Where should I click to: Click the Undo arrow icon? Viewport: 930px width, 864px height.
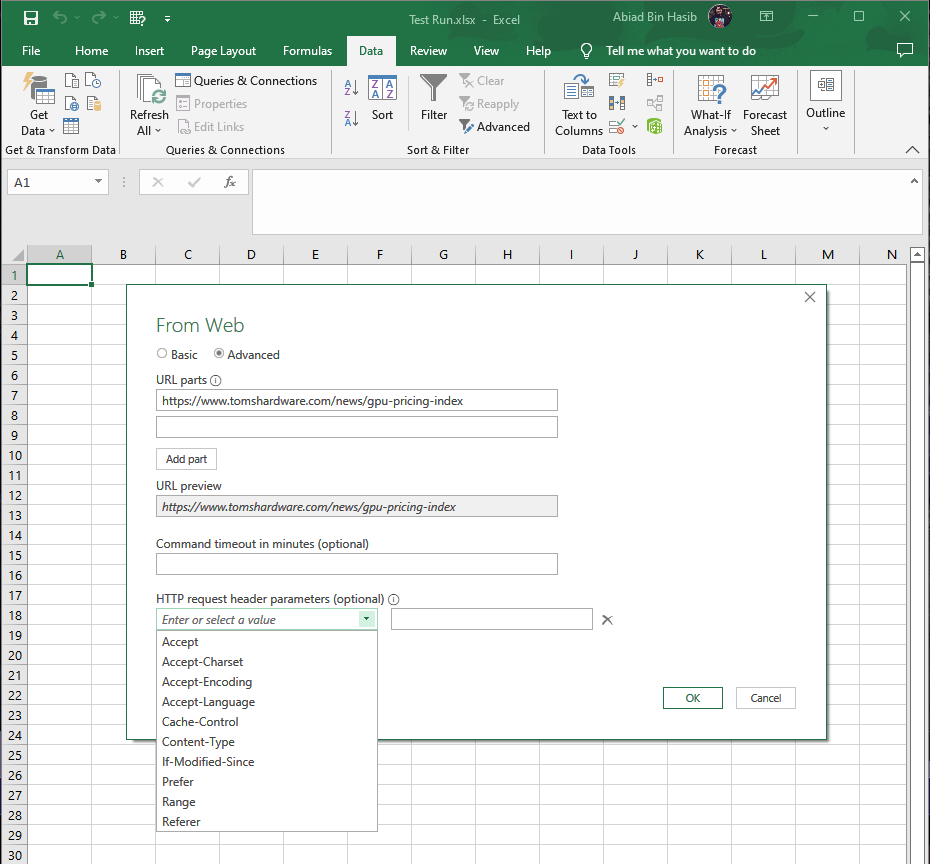point(60,18)
